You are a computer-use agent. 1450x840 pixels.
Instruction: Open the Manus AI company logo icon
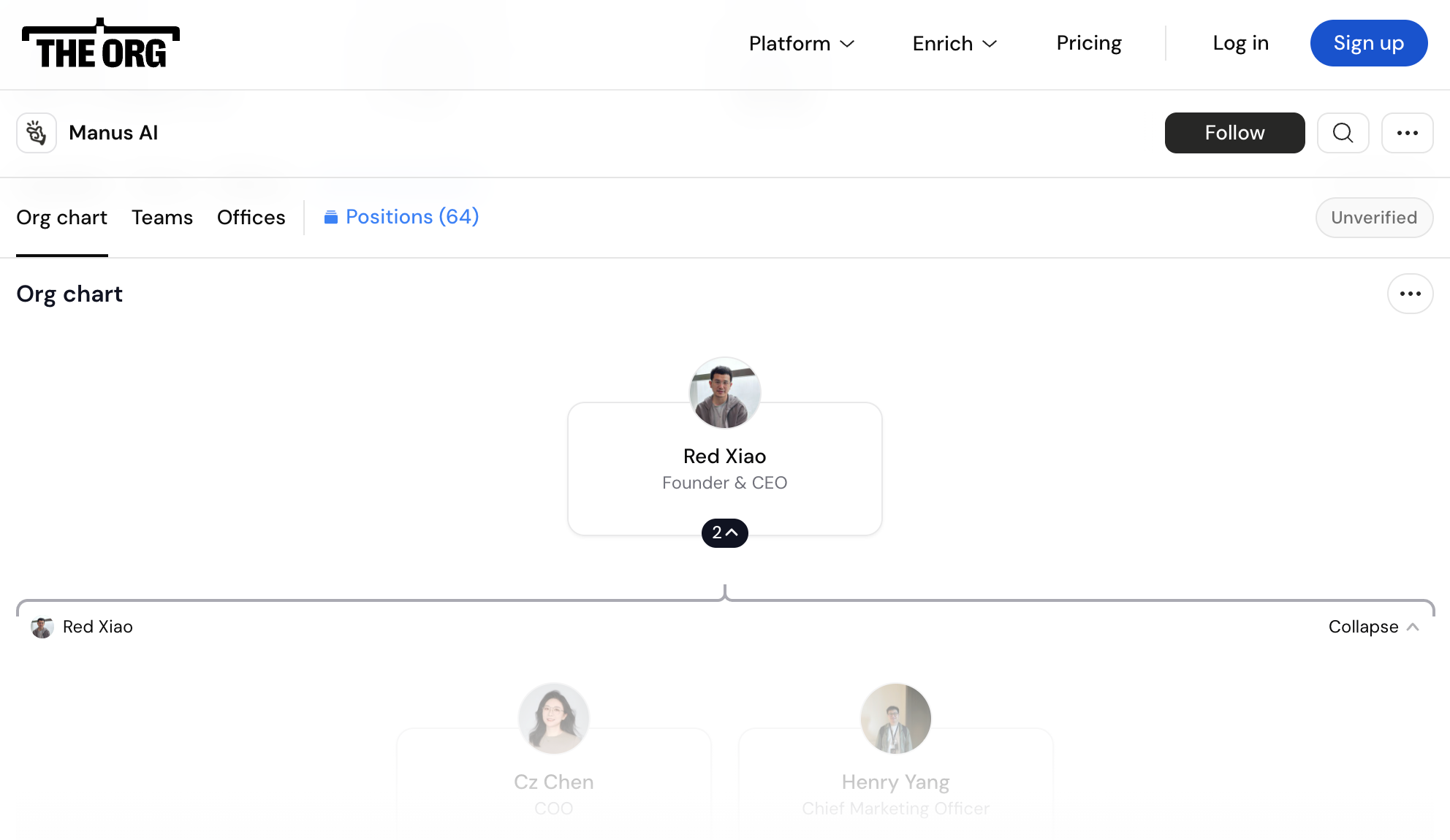coord(37,133)
